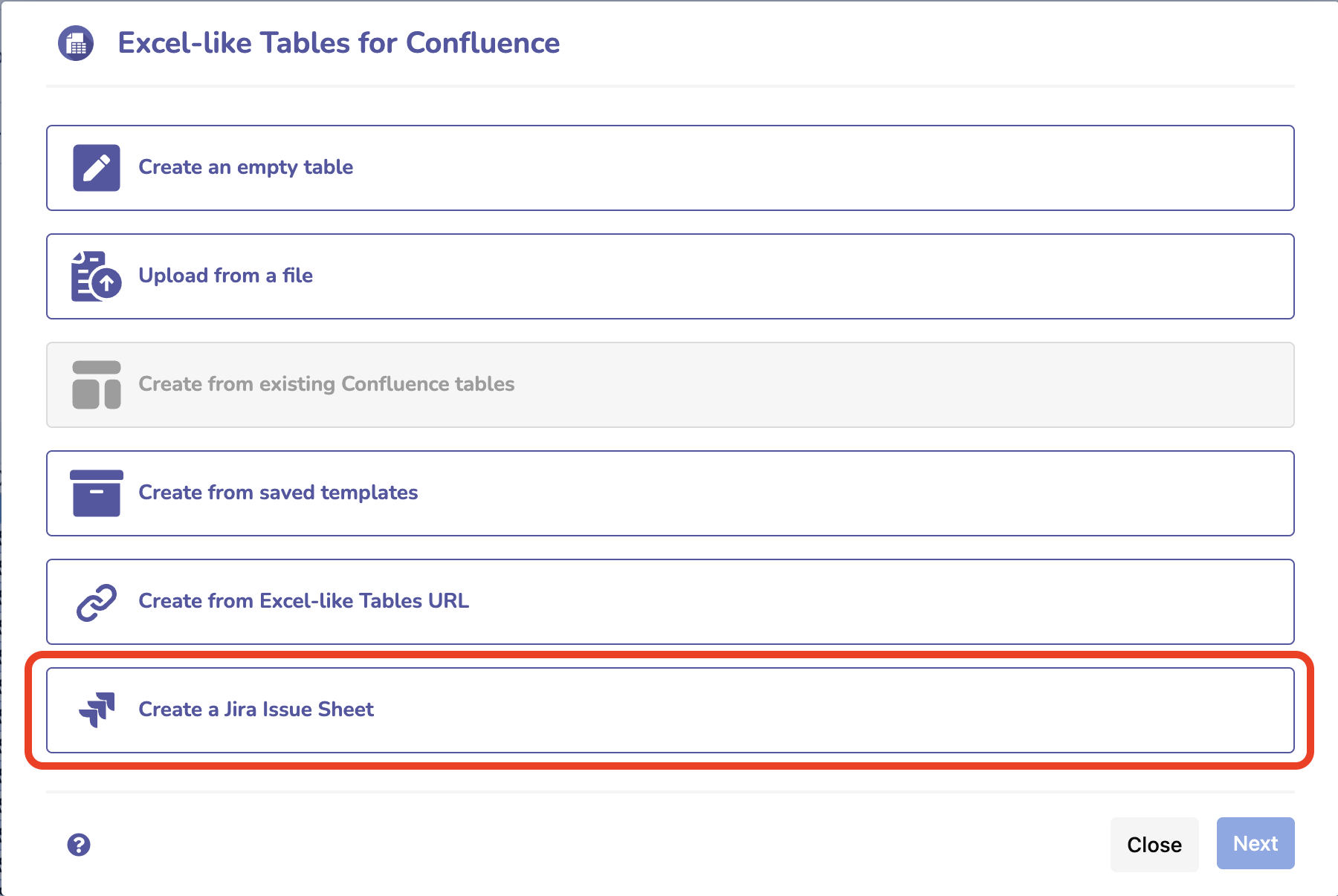Viewport: 1338px width, 896px height.
Task: Select the 'Create a Jira Issue Sheet' label
Action: tap(256, 710)
